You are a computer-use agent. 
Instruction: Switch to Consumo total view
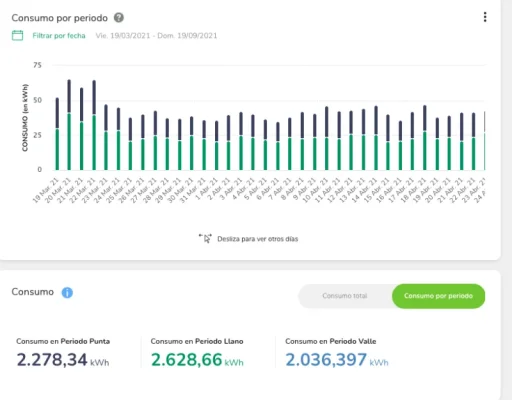(345, 296)
